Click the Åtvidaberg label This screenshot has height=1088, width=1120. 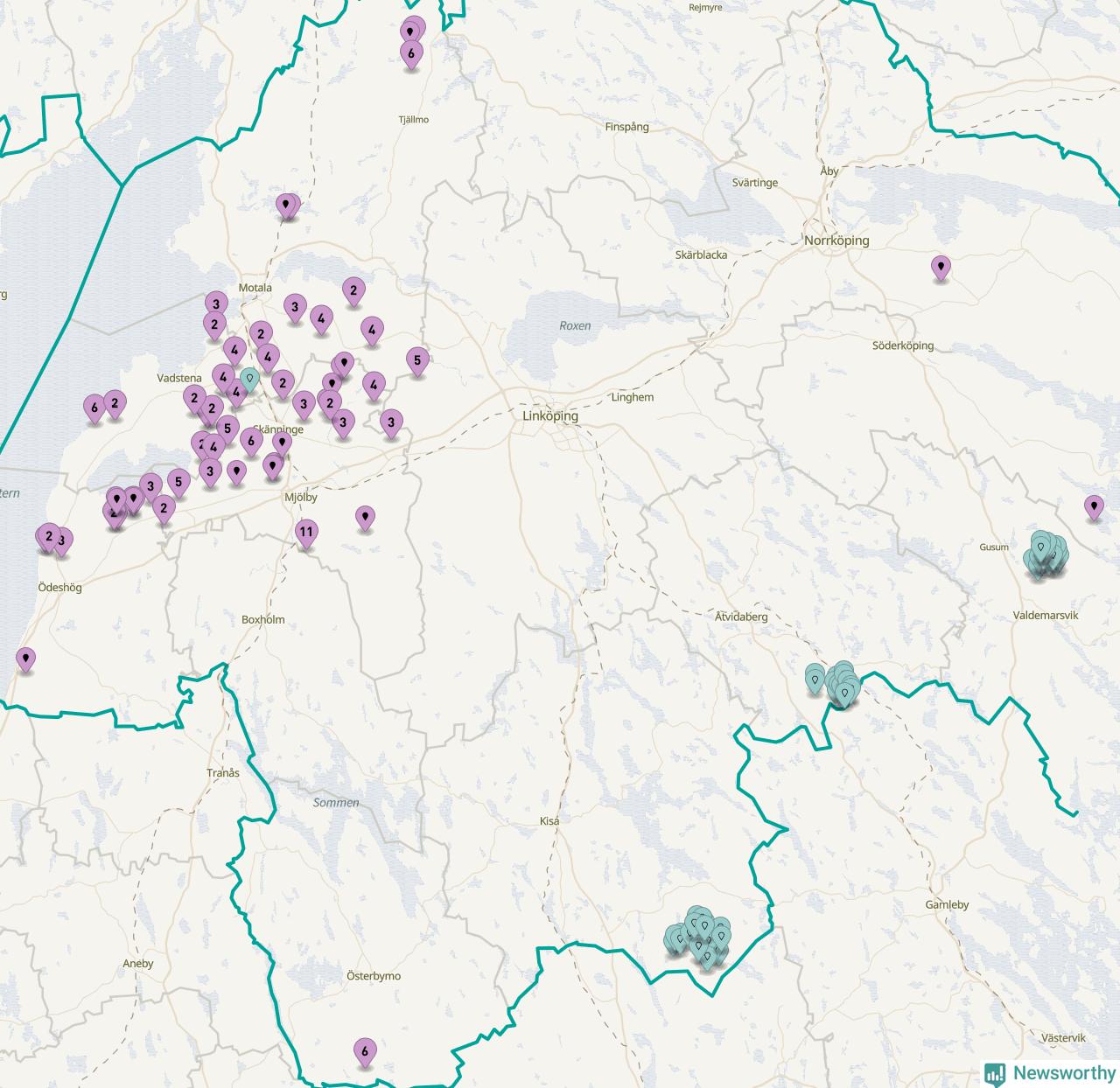coord(741,617)
